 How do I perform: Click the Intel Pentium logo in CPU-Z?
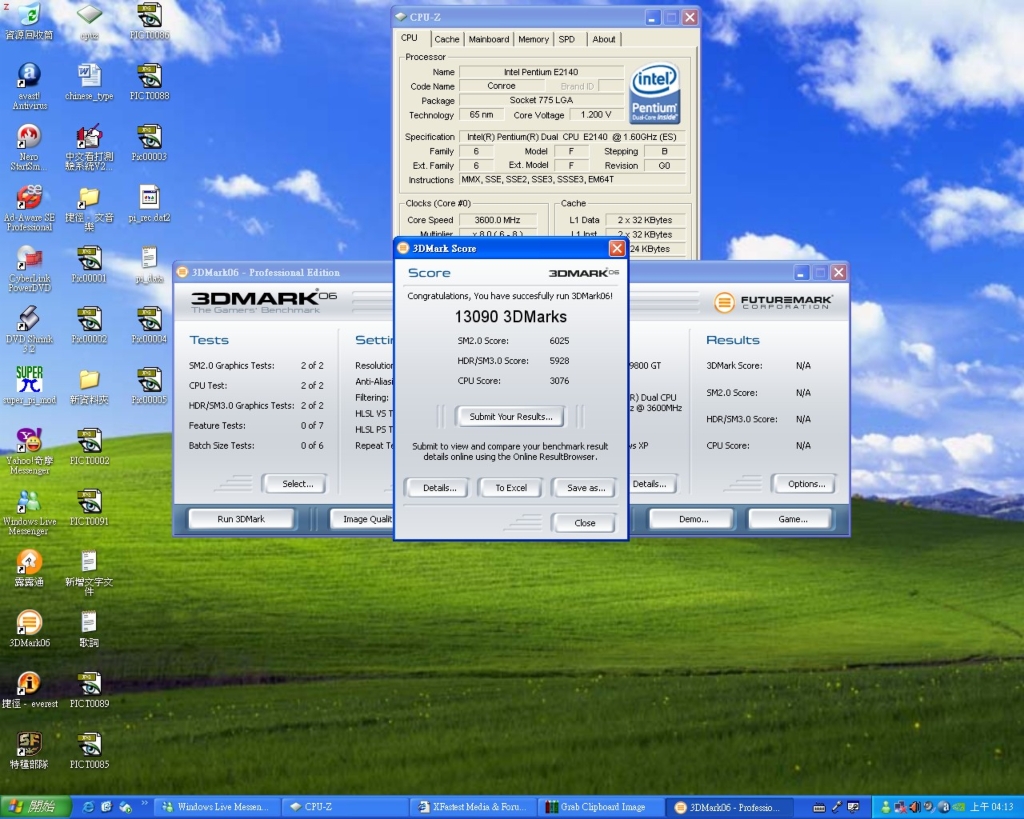pos(654,93)
